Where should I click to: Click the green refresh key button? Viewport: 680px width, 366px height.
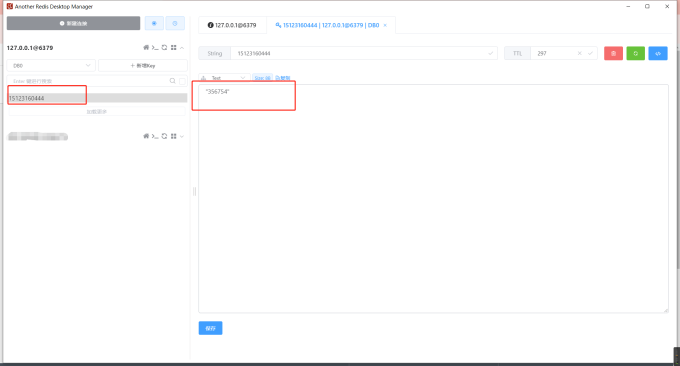[x=635, y=53]
